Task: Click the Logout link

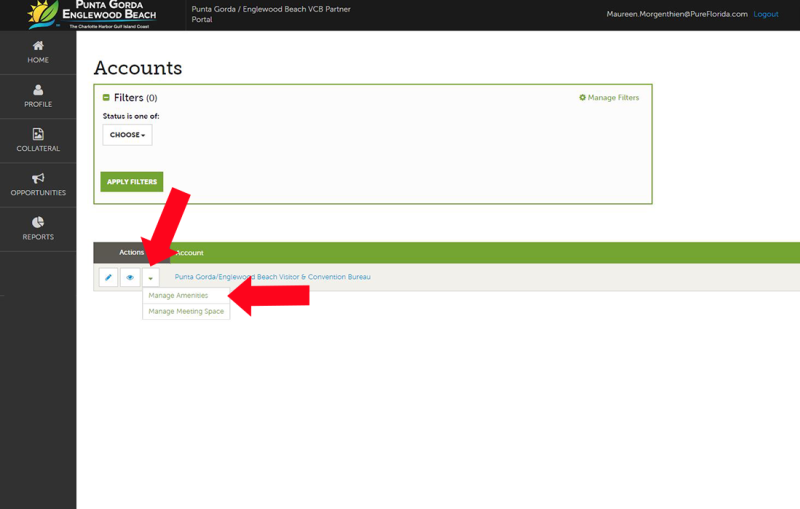Action: click(x=766, y=14)
